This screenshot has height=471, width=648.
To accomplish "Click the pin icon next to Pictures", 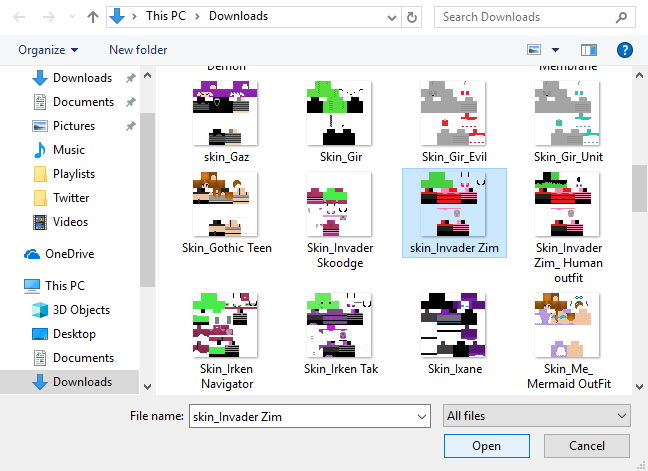I will click(x=131, y=126).
